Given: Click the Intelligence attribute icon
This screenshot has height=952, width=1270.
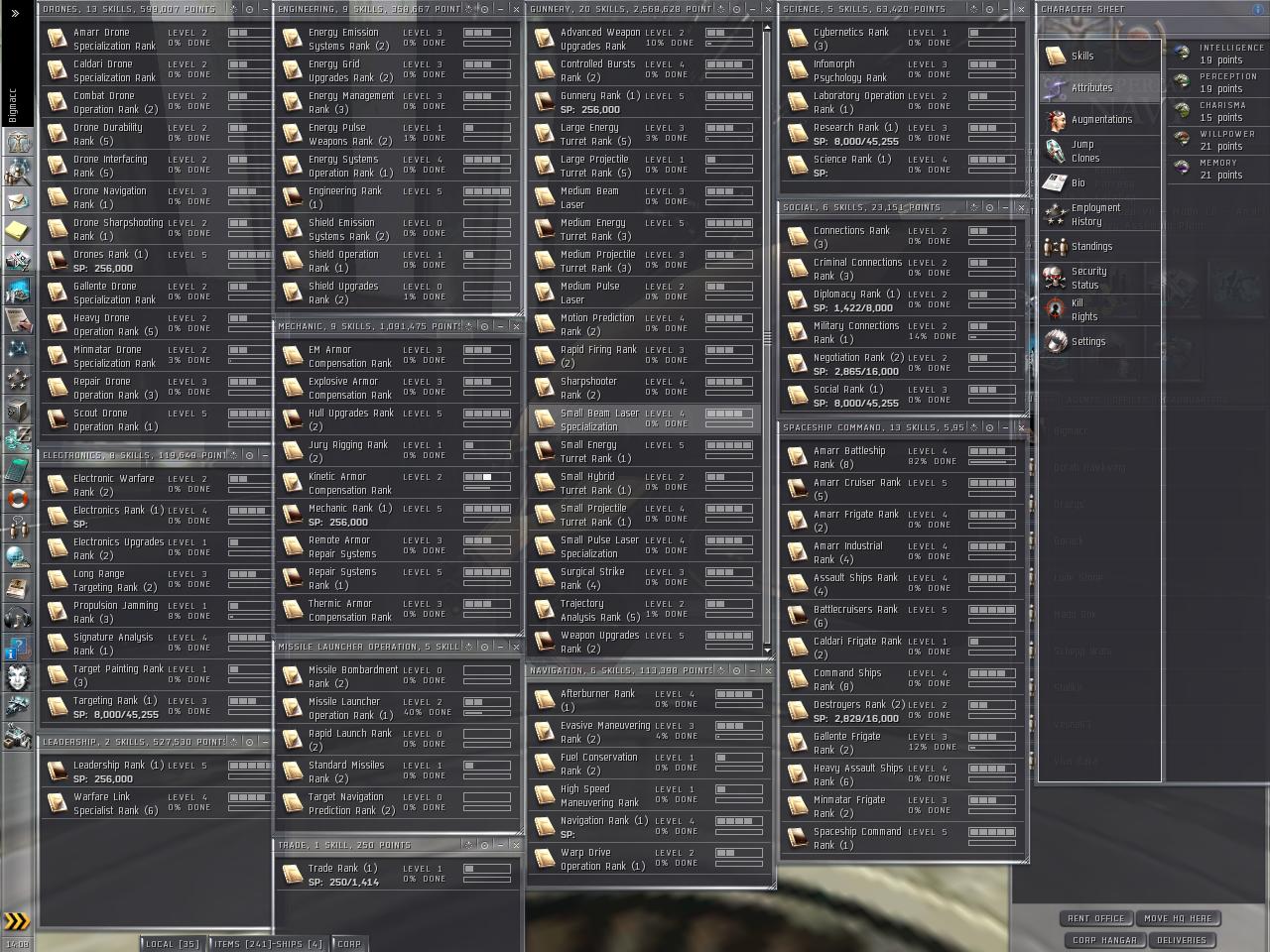Looking at the screenshot, I should point(1181,53).
